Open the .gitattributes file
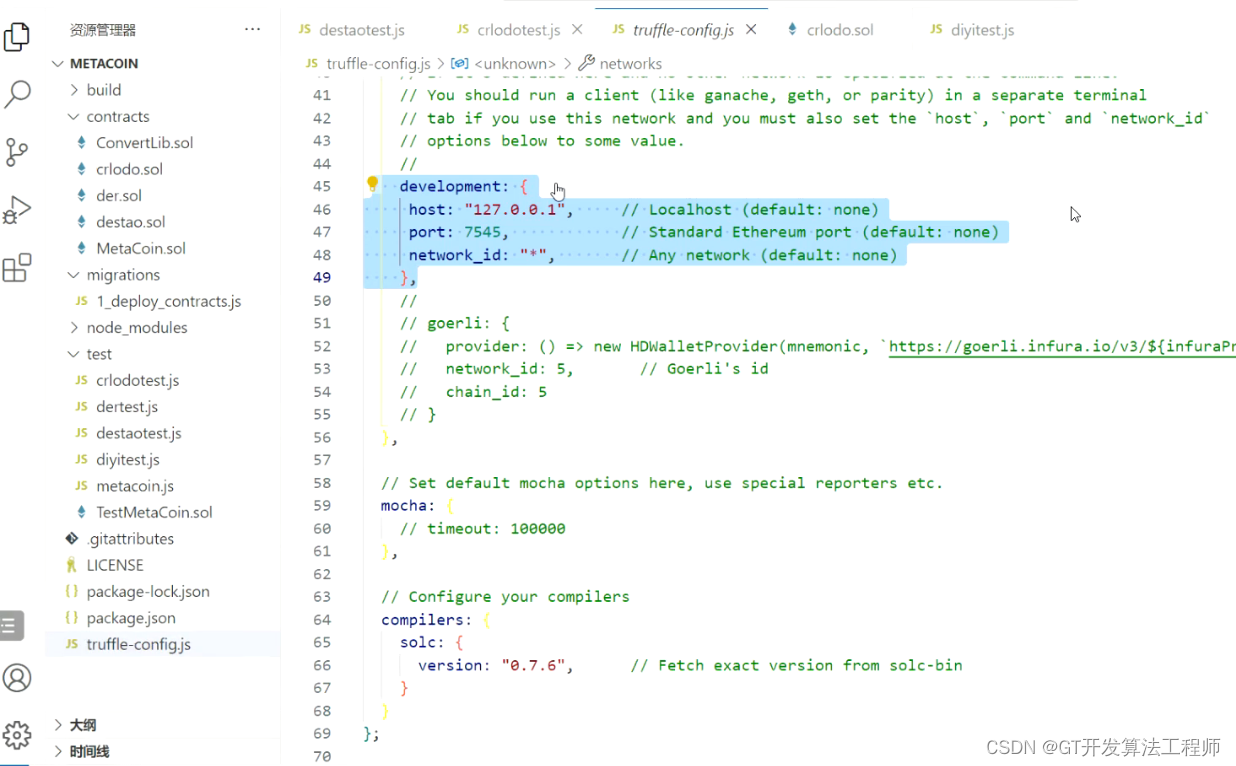This screenshot has height=766, width=1236. point(130,539)
